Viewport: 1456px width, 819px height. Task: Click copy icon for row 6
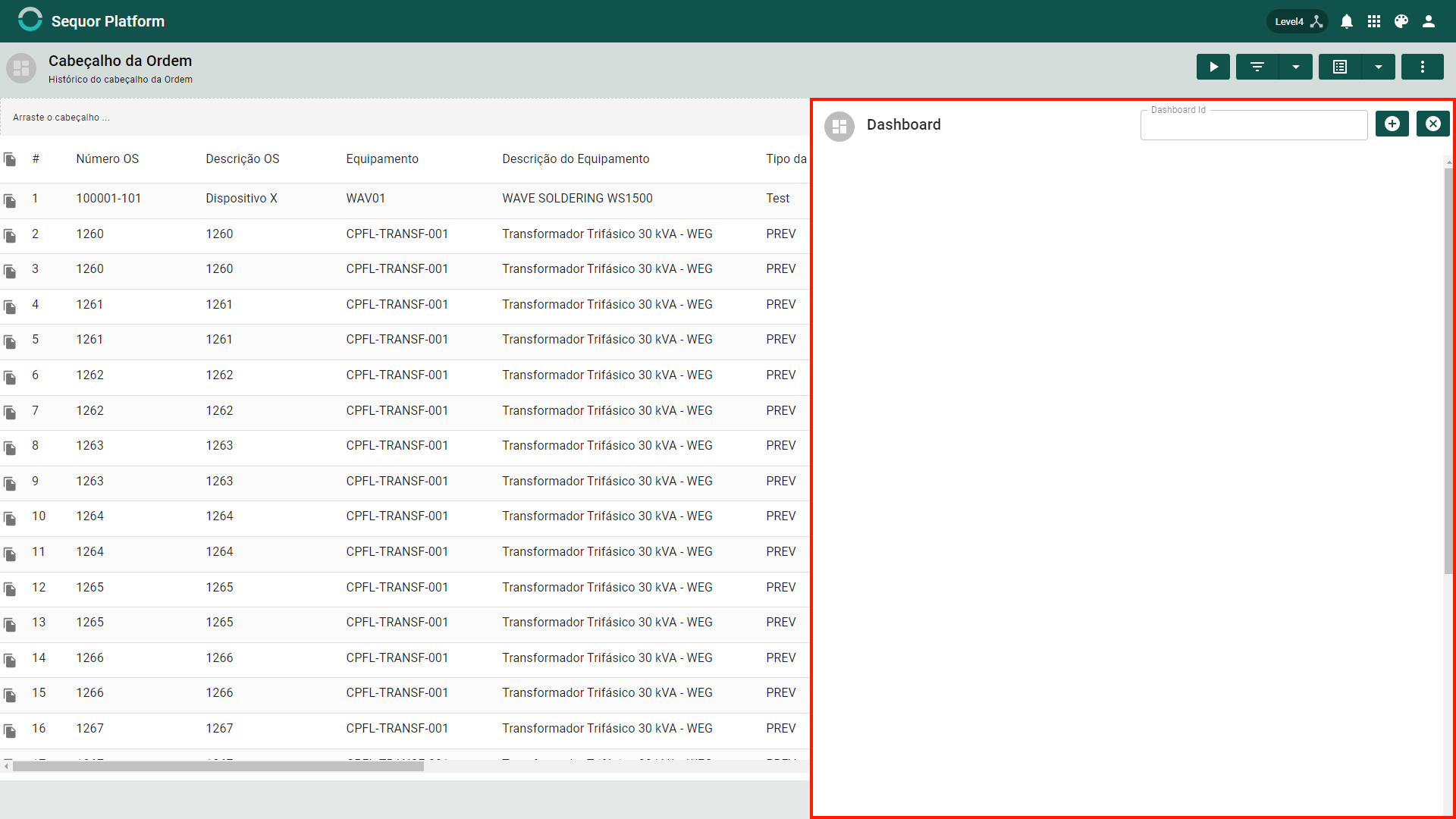(10, 378)
